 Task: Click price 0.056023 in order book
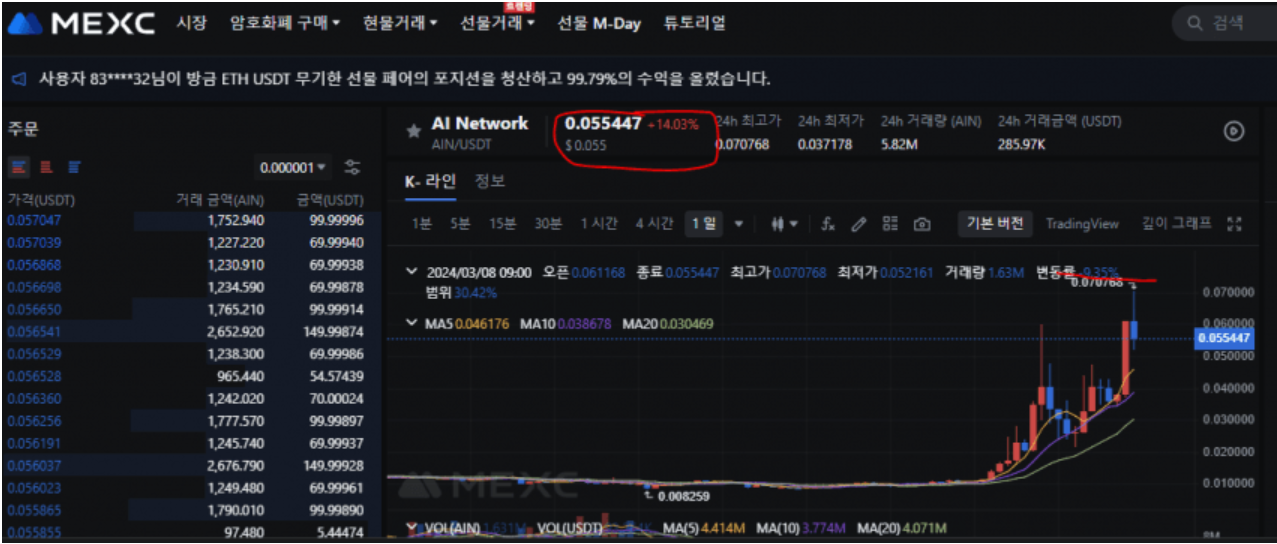point(33,488)
